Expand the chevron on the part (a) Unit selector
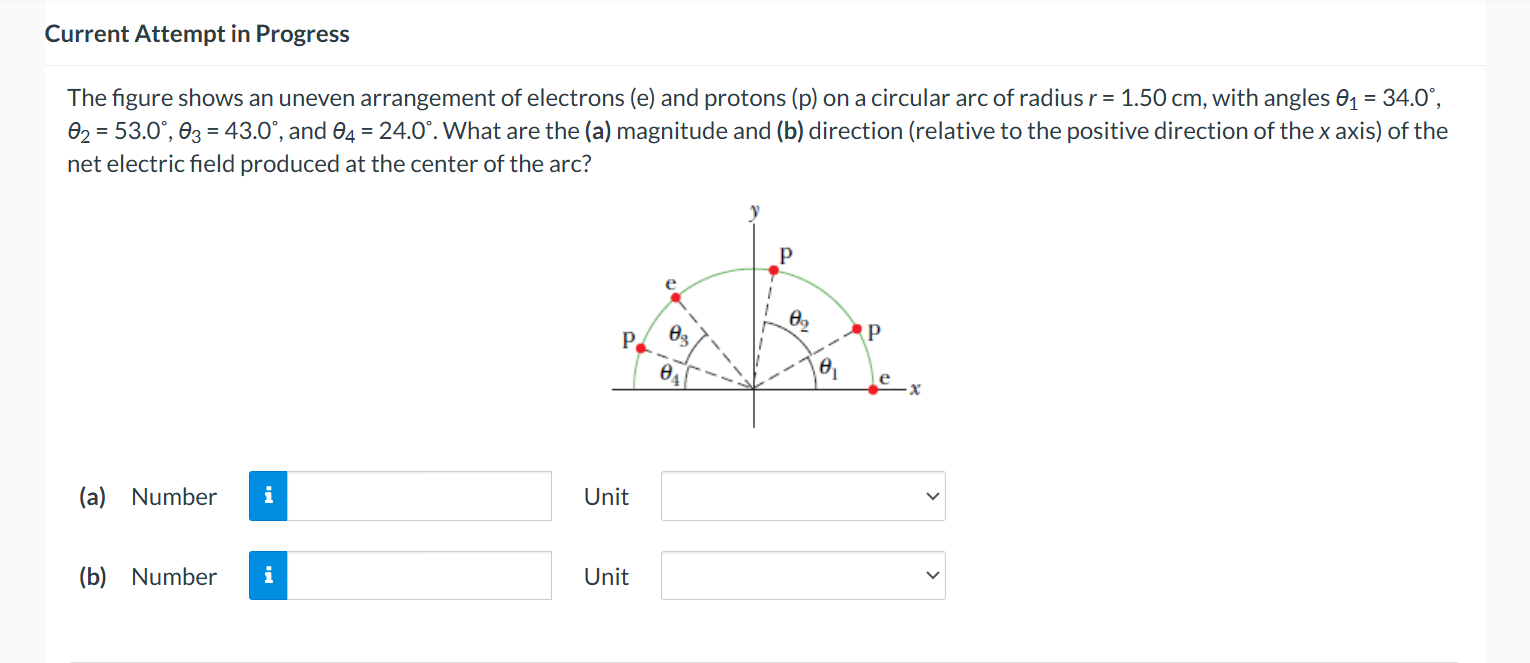The width and height of the screenshot is (1530, 663). click(931, 496)
